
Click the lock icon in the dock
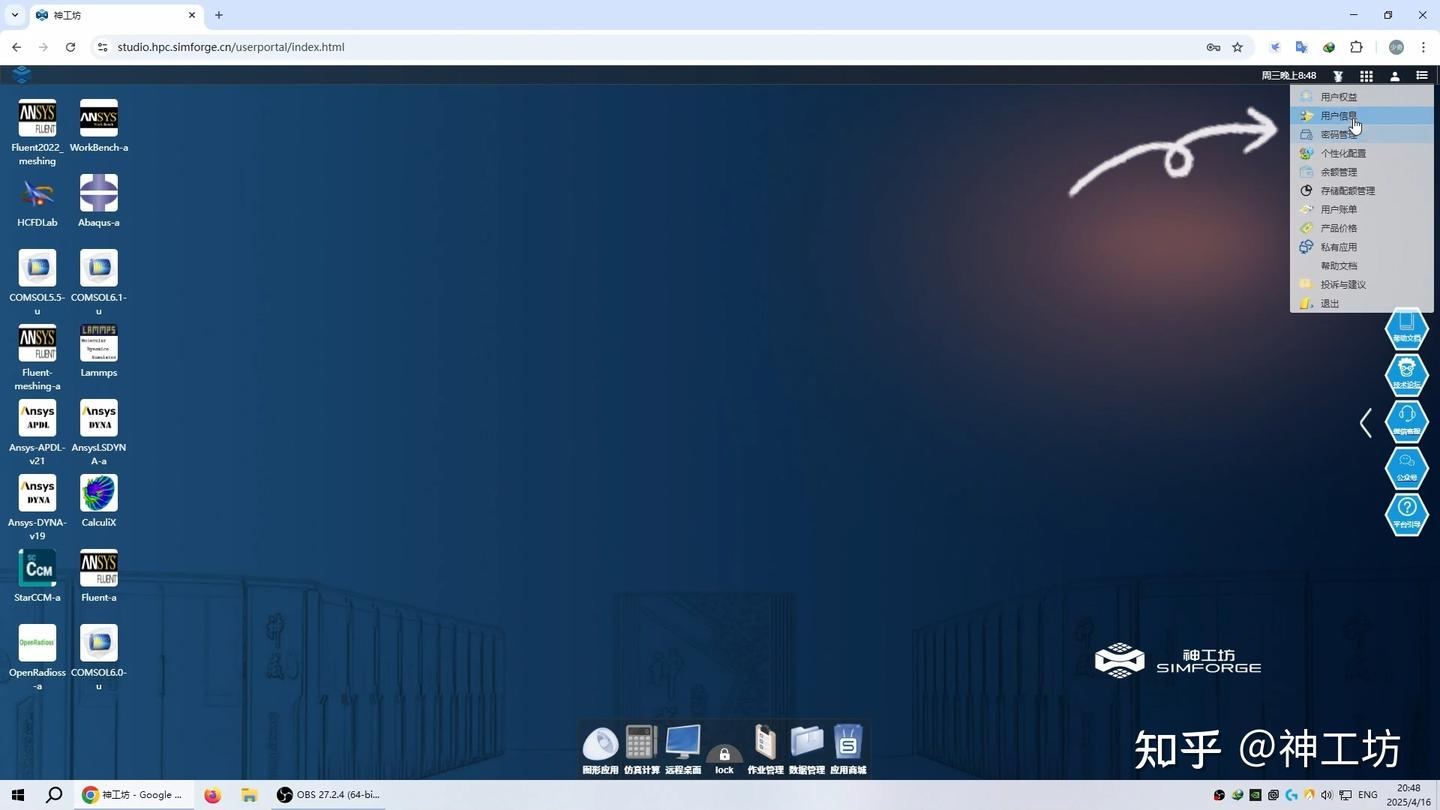[x=724, y=755]
